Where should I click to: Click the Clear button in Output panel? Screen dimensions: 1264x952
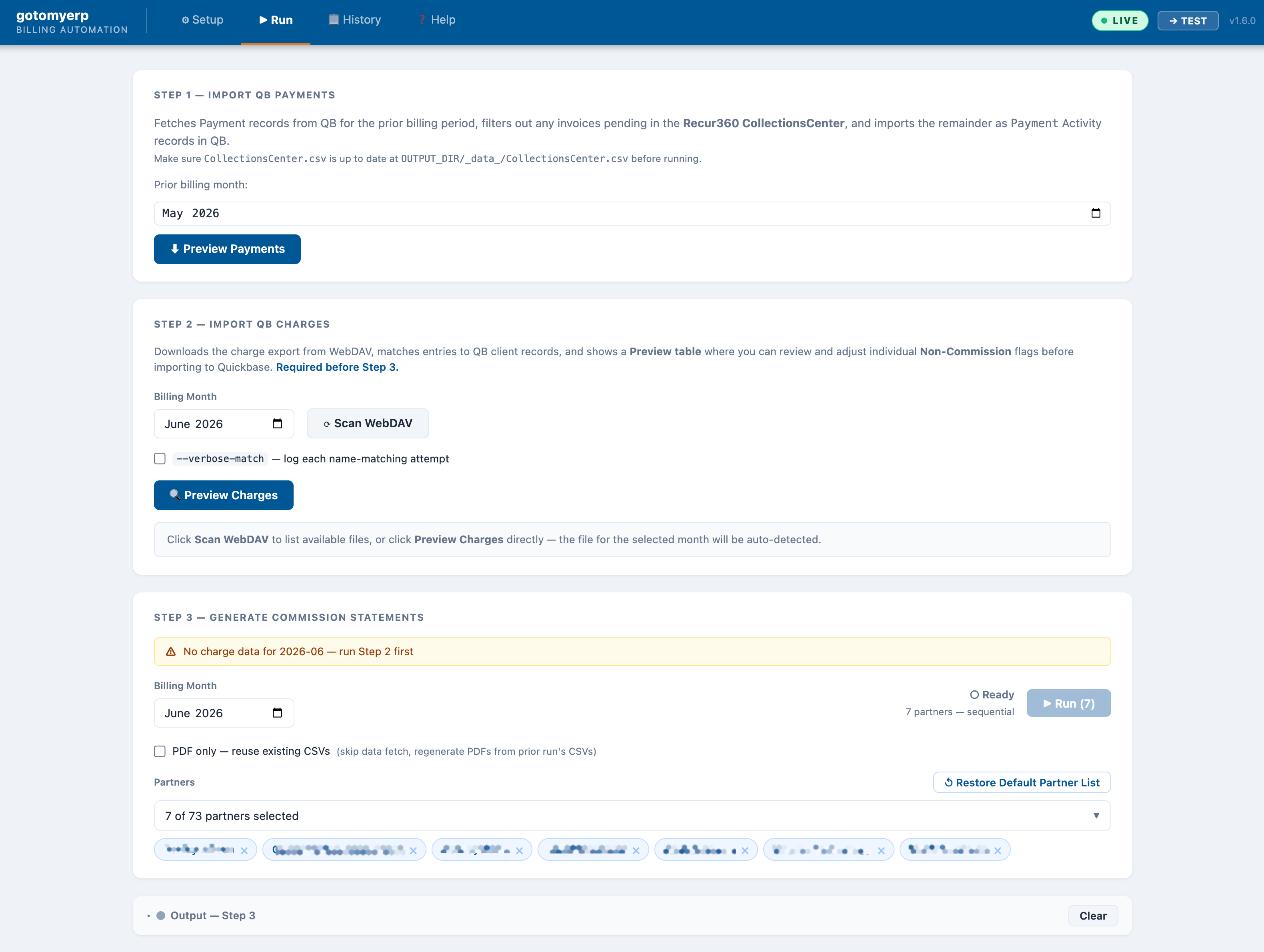pos(1092,916)
